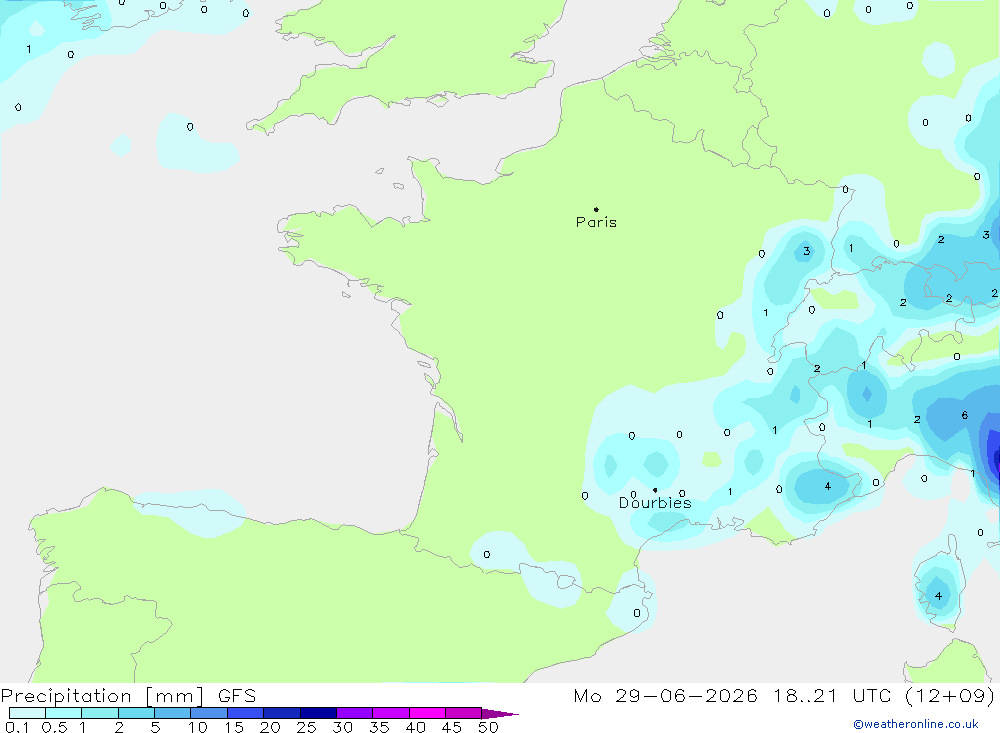The height and width of the screenshot is (733, 1000).
Task: Click the Paris city label
Action: [x=596, y=222]
